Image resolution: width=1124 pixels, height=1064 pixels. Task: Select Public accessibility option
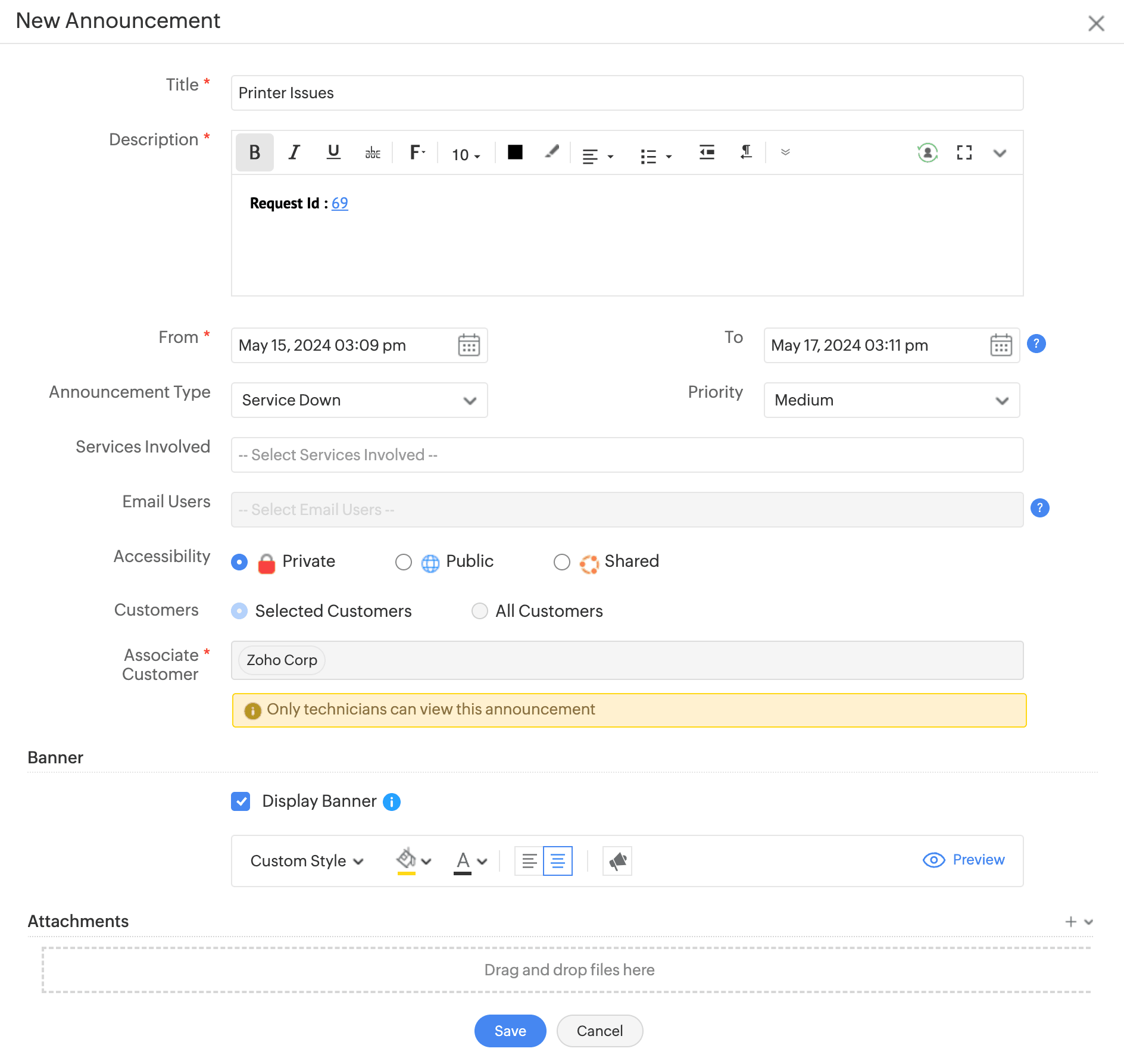(x=404, y=562)
